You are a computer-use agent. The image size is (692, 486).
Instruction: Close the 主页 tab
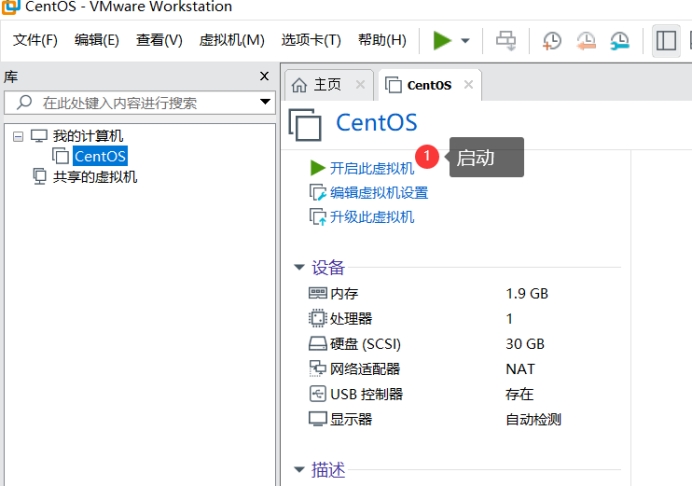(360, 84)
